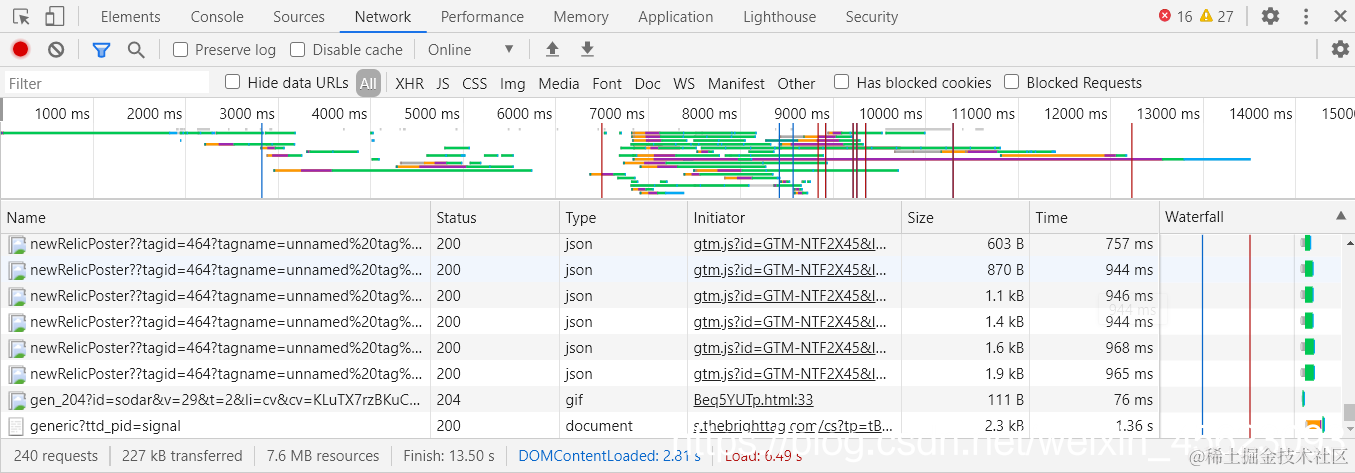Image resolution: width=1355 pixels, height=473 pixels.
Task: Sort by the Time column header
Action: 1093,217
